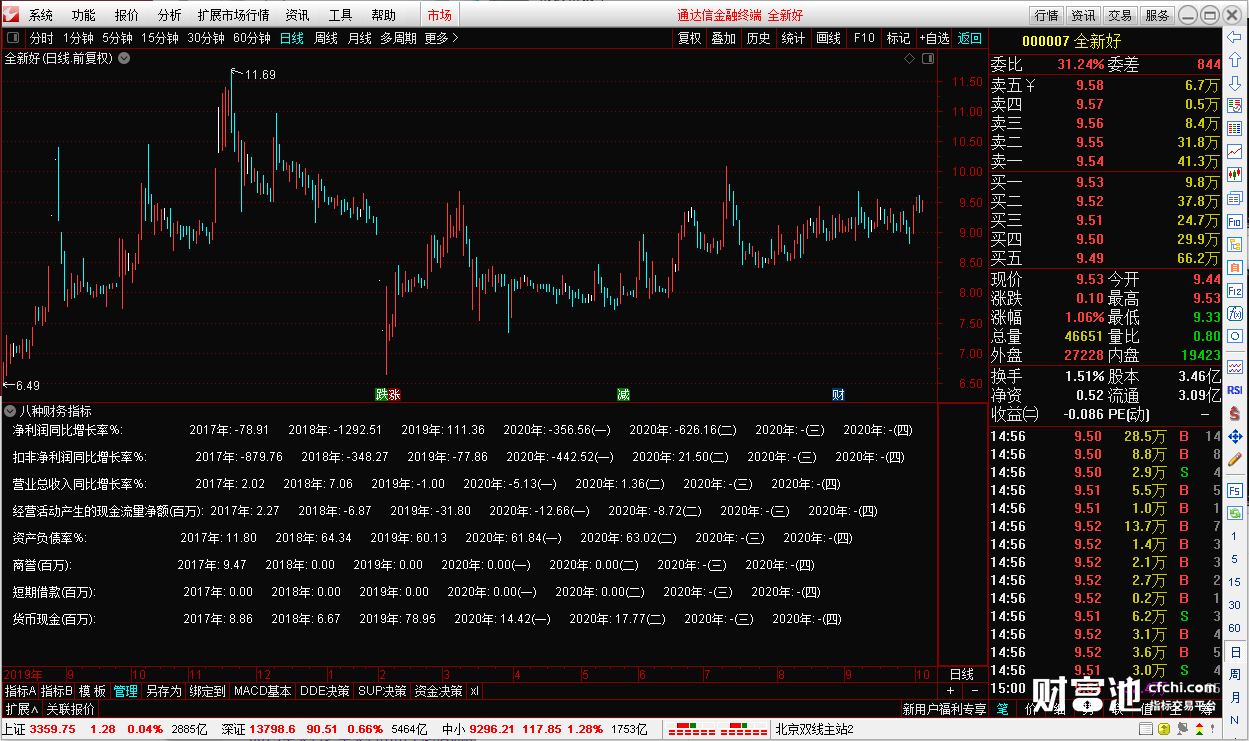Click the F12 sidebar icon
This screenshot has height=741, width=1249.
tap(1235, 290)
